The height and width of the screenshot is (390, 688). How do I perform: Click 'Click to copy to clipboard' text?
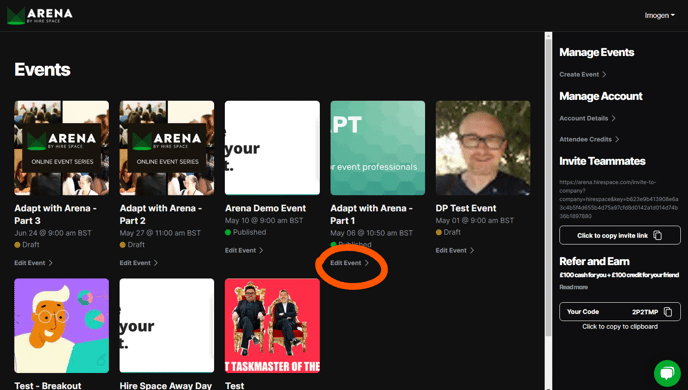[x=620, y=326]
